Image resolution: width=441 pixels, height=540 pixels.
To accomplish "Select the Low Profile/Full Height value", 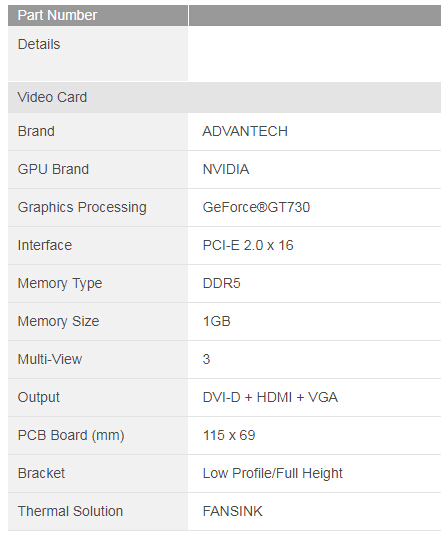I will tap(273, 474).
